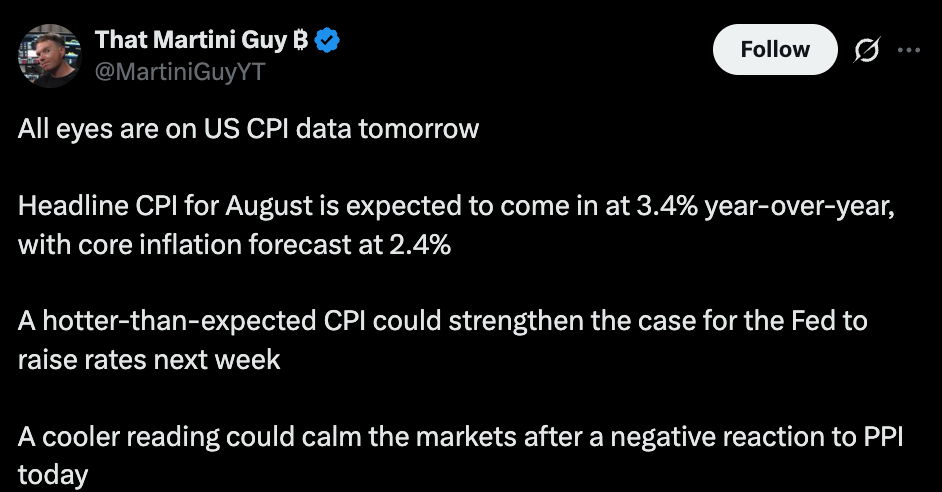The image size is (942, 492).
Task: Click the line "All eyes are on US CPI data tomorrow"
Action: [248, 129]
